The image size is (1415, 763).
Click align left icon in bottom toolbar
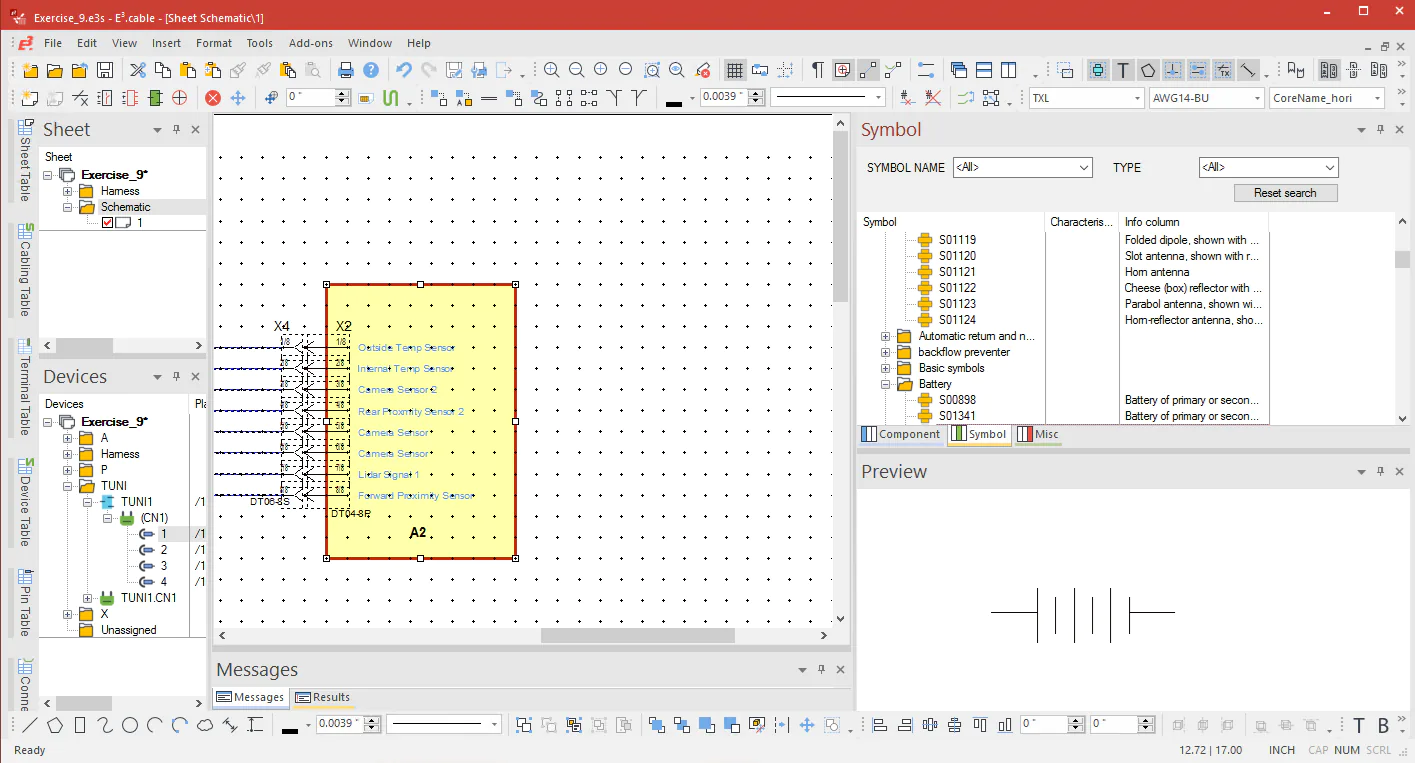[x=880, y=725]
